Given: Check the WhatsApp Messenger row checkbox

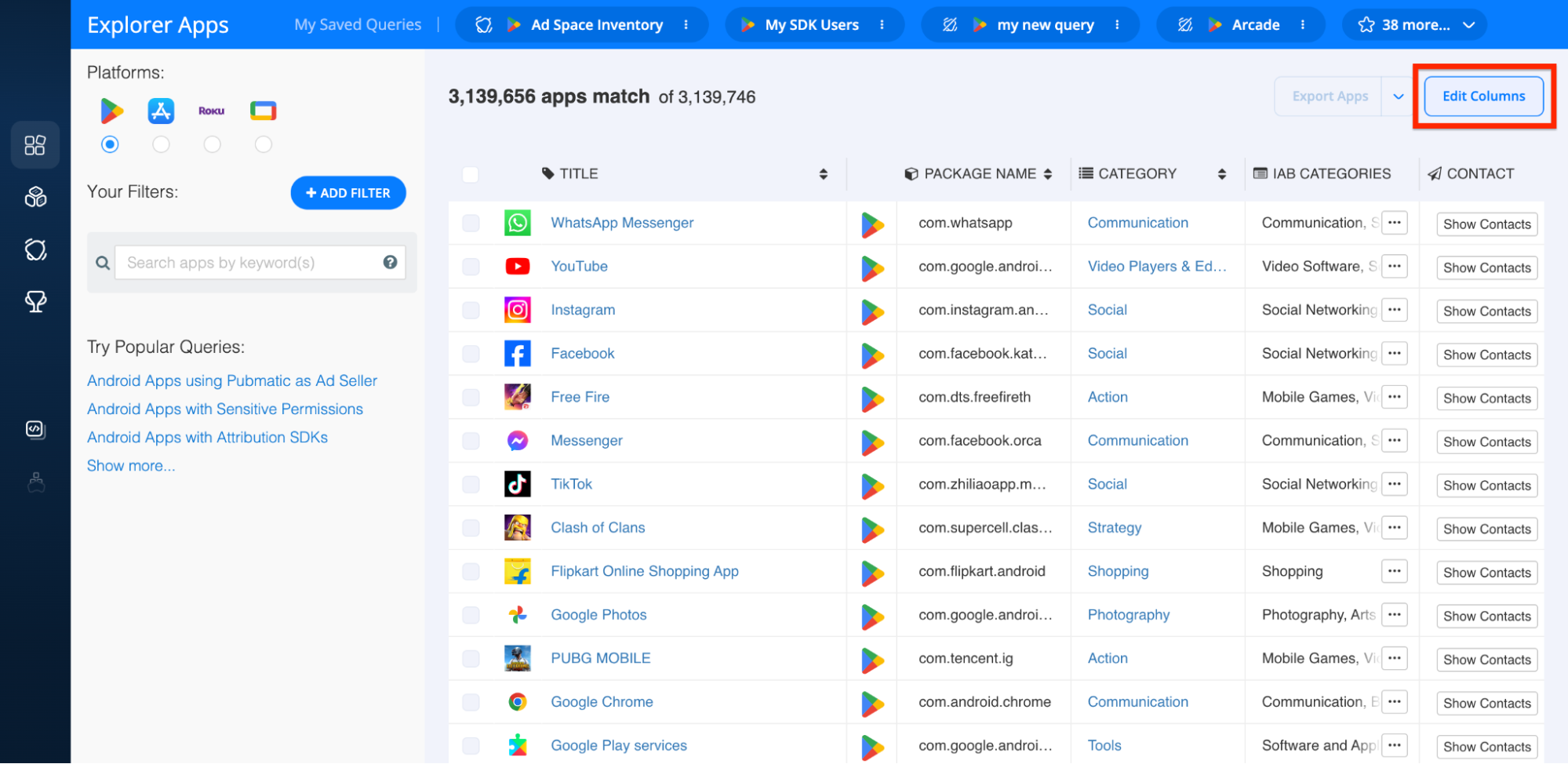Looking at the screenshot, I should pos(471,223).
